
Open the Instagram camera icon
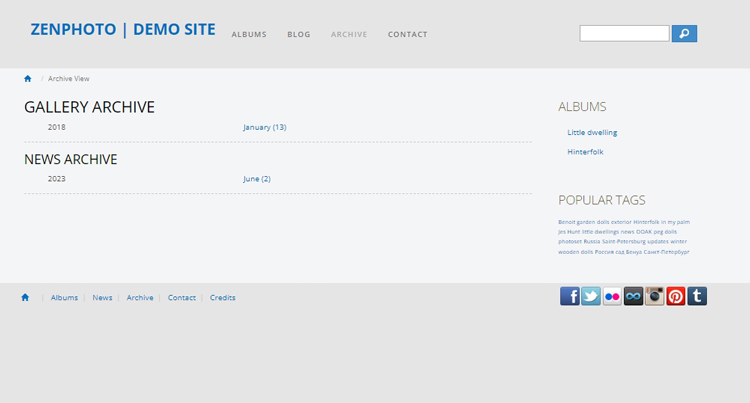654,296
